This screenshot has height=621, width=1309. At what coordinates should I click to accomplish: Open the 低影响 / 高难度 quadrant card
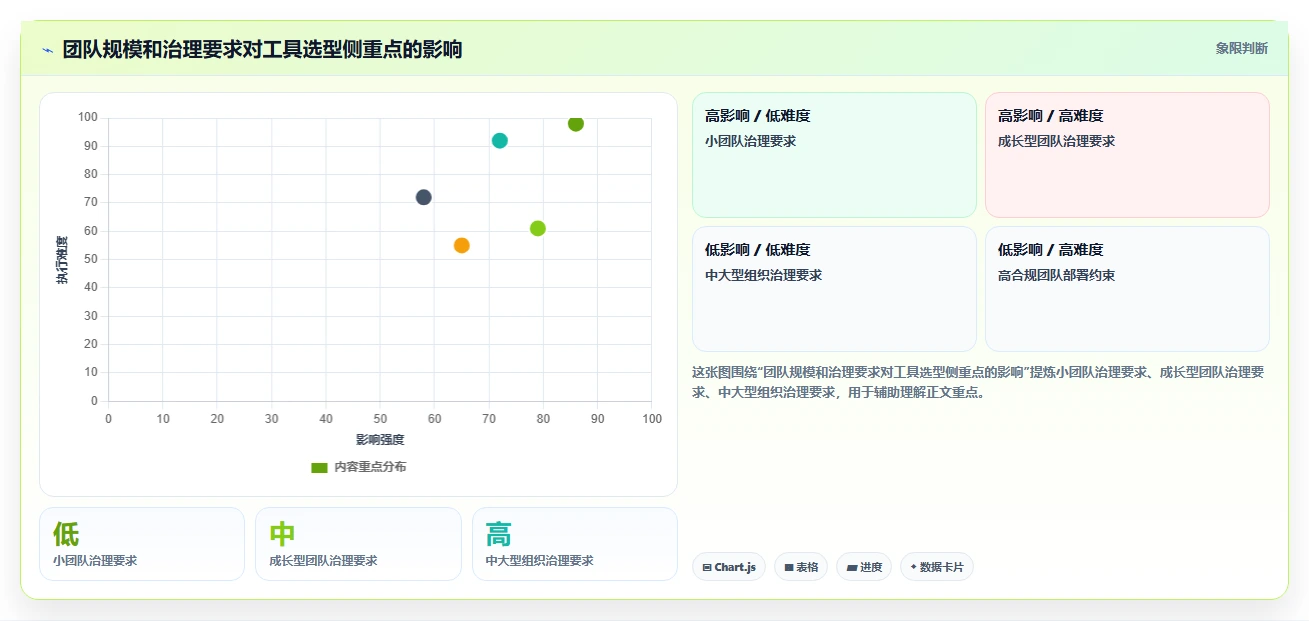[1127, 289]
